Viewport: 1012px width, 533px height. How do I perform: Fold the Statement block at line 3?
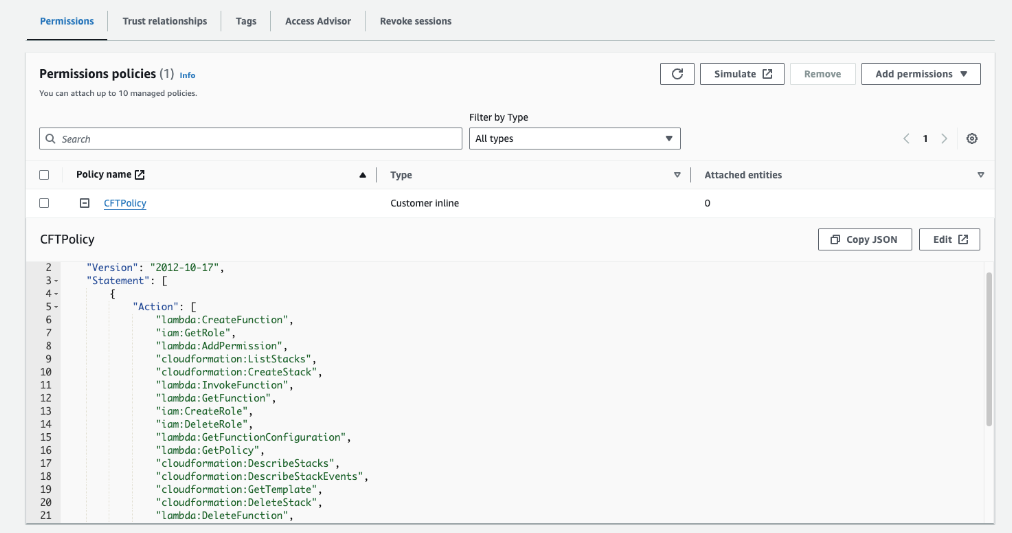pyautogui.click(x=54, y=282)
